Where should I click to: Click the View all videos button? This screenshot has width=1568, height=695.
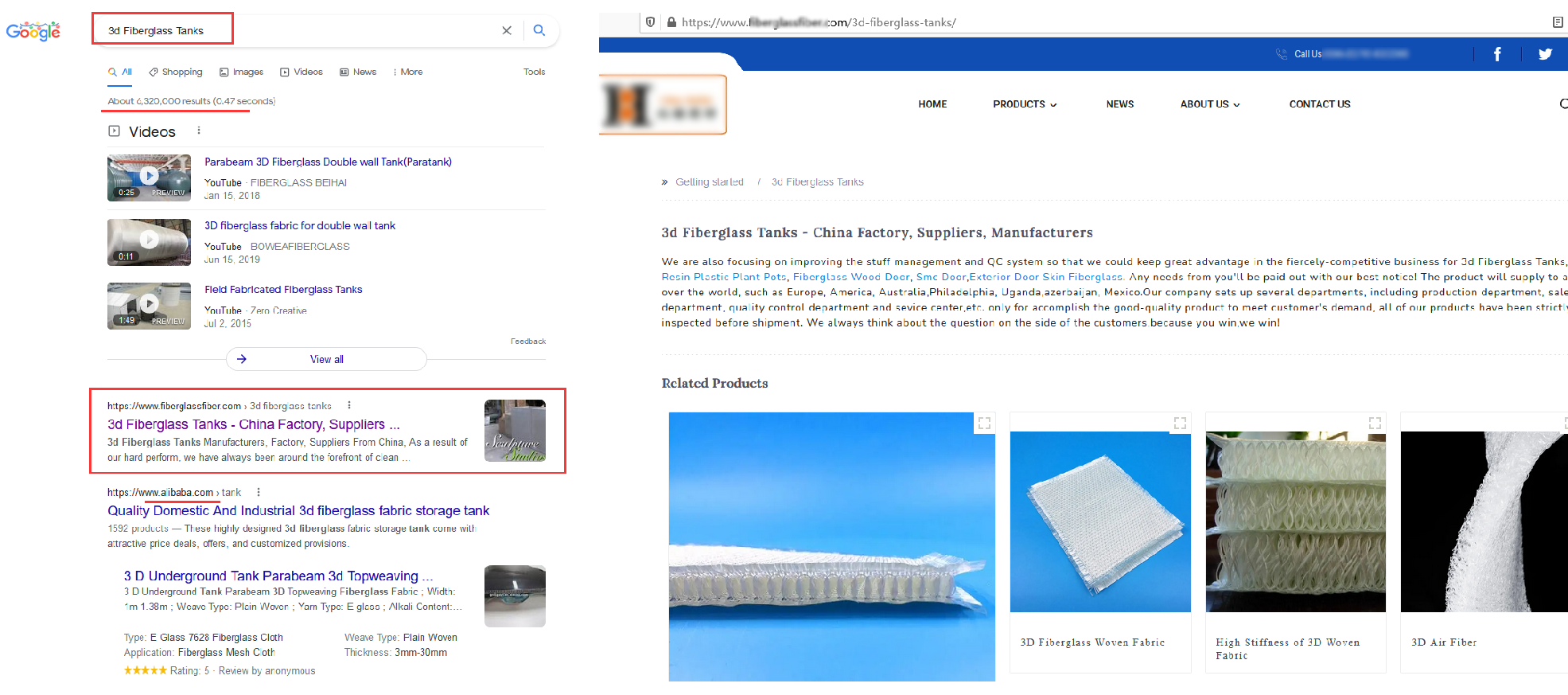tap(326, 360)
